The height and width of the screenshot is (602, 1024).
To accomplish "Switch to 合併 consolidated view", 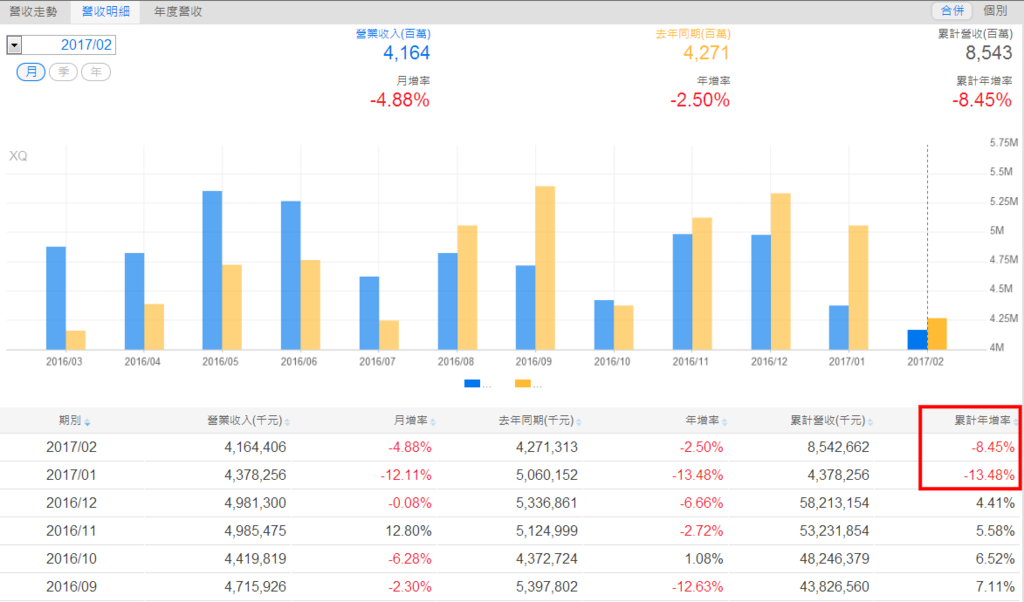I will [952, 10].
